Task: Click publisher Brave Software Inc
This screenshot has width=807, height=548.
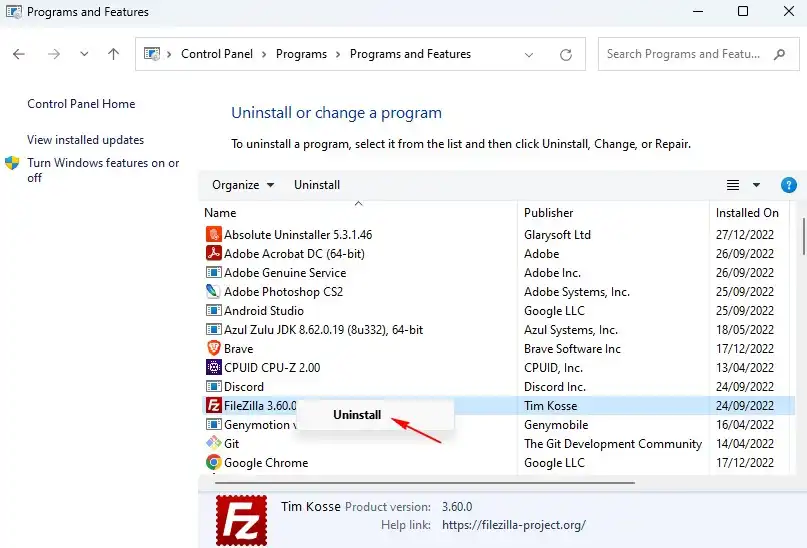Action: (x=572, y=349)
